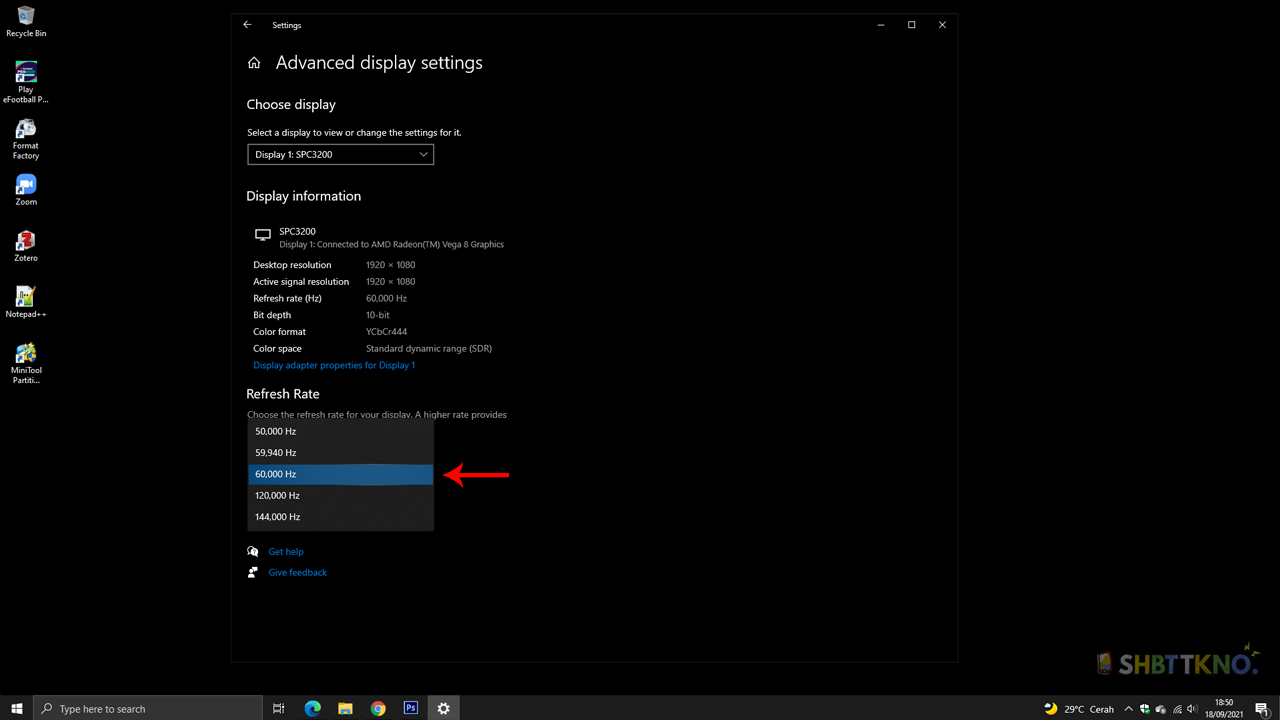
Task: Open Windows Security from the tray
Action: tap(1144, 708)
